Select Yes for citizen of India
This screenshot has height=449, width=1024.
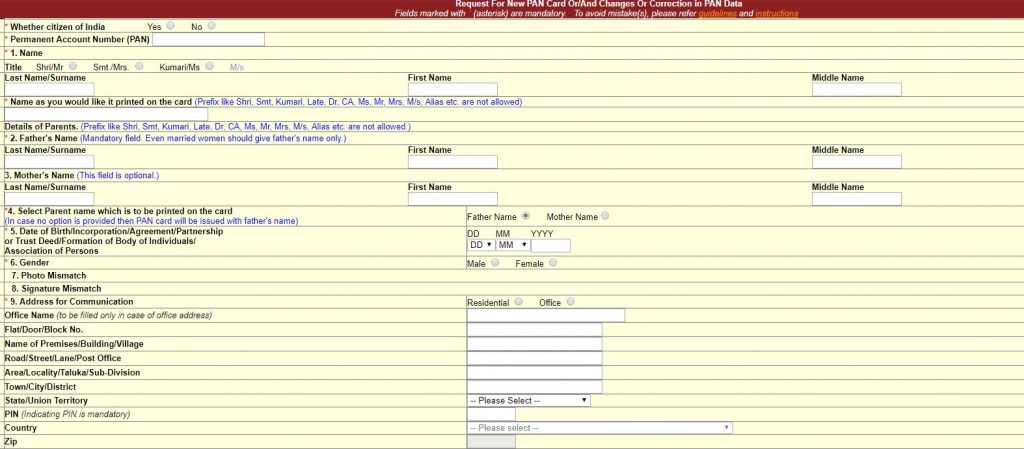tap(171, 26)
